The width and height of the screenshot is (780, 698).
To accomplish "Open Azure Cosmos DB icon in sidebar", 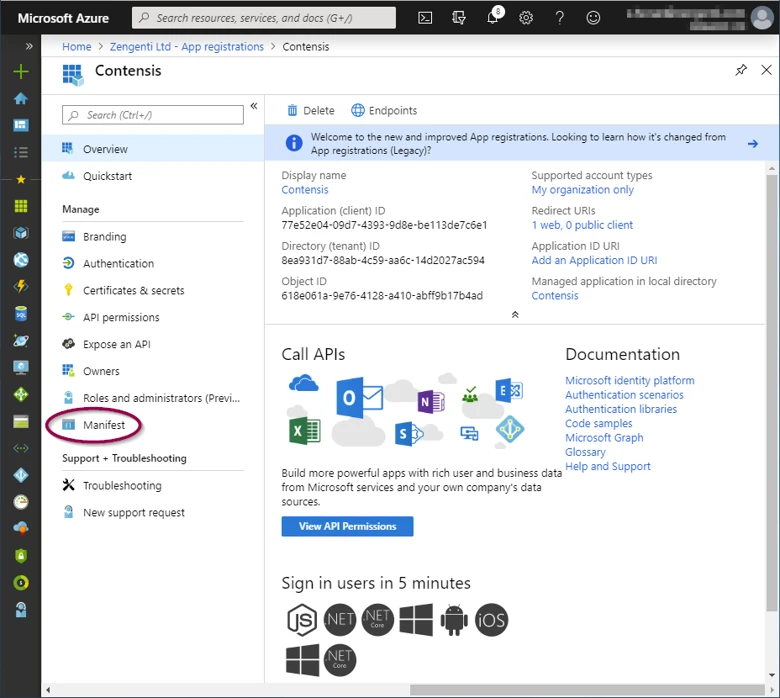I will 21,341.
